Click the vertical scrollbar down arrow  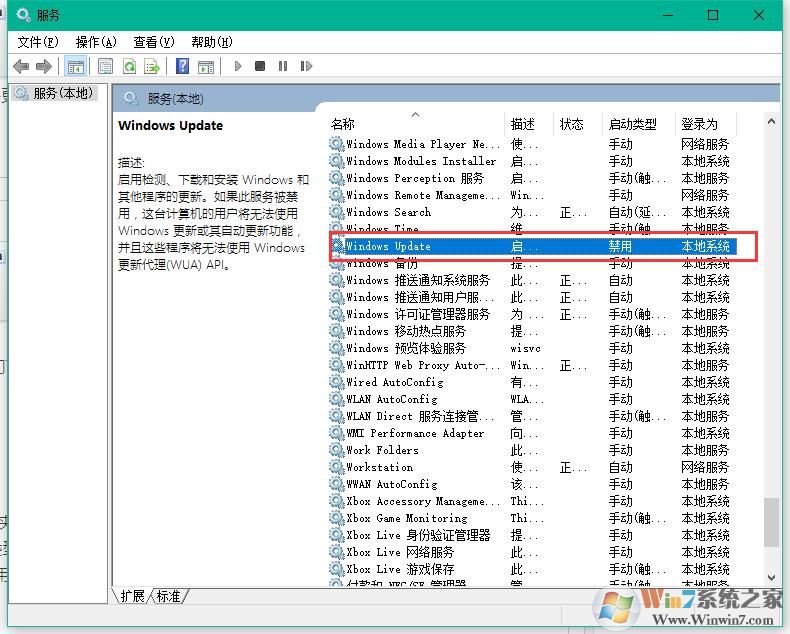pyautogui.click(x=771, y=578)
